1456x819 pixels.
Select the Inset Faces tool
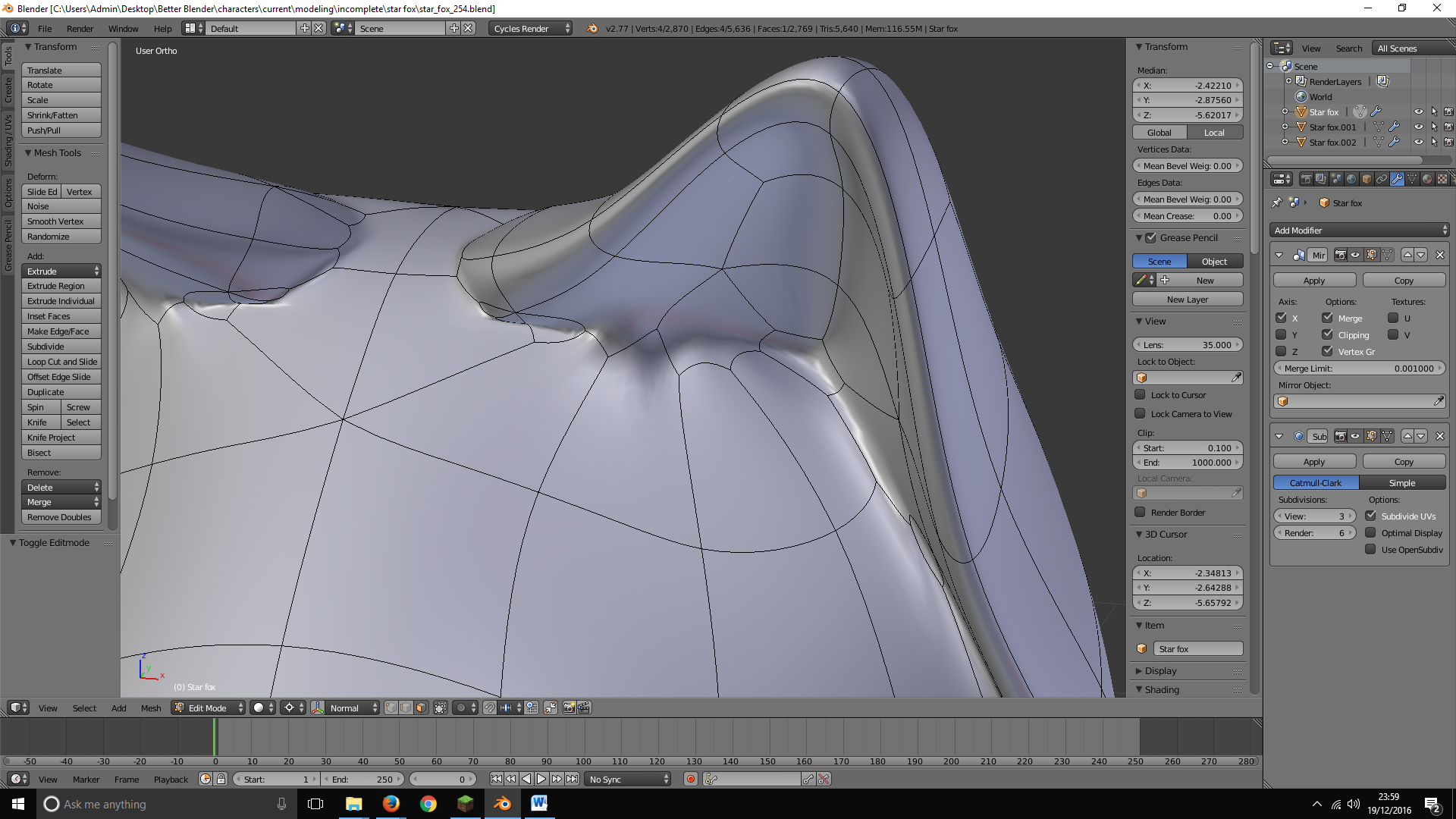(48, 316)
